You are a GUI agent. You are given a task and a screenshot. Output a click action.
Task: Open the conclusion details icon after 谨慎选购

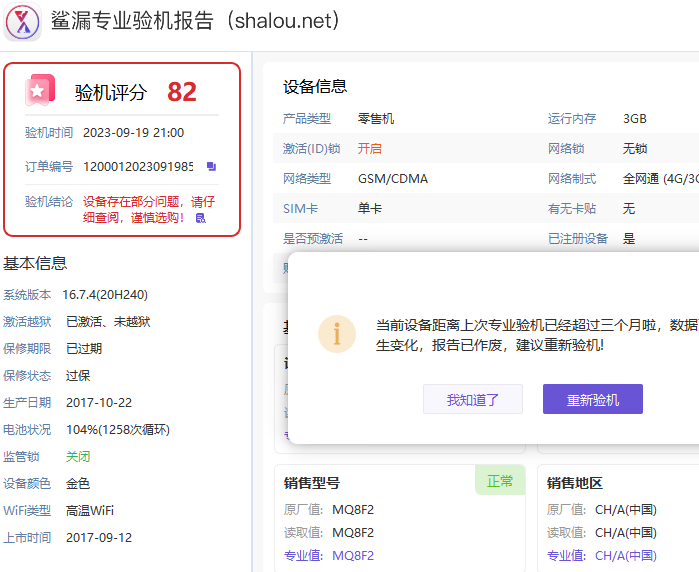click(x=201, y=218)
